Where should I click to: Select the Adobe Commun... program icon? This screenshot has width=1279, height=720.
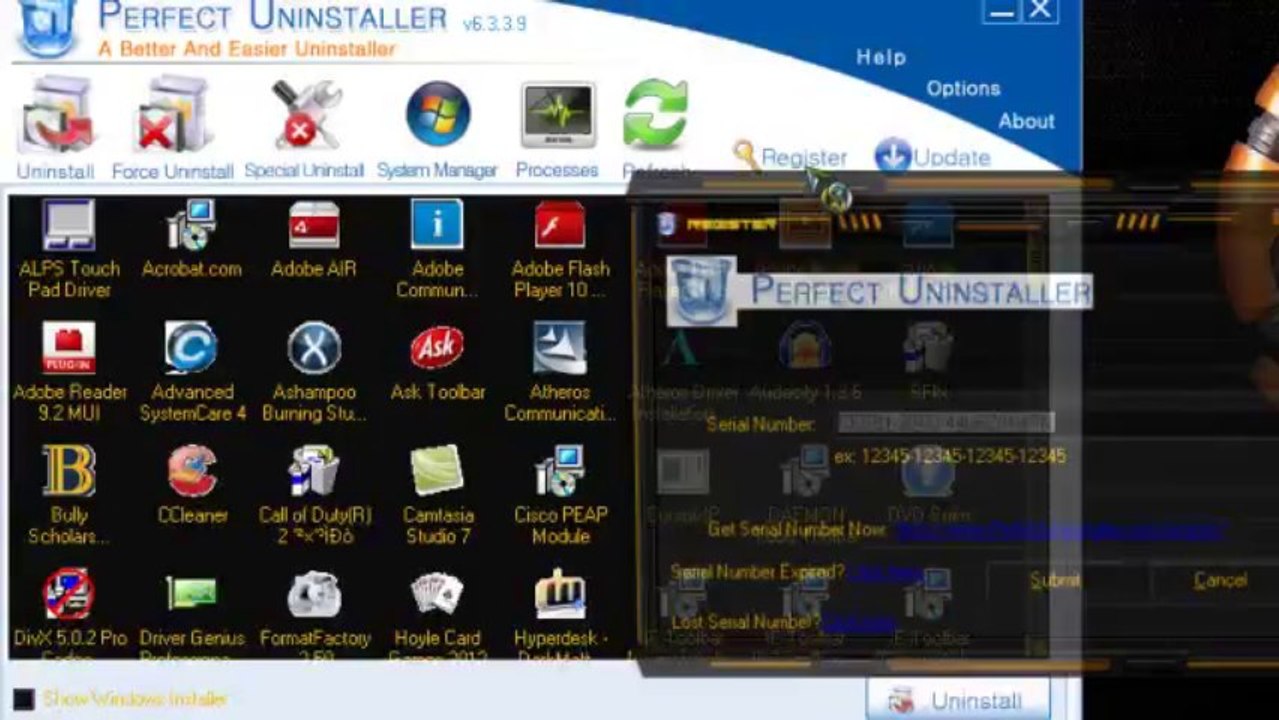437,249
